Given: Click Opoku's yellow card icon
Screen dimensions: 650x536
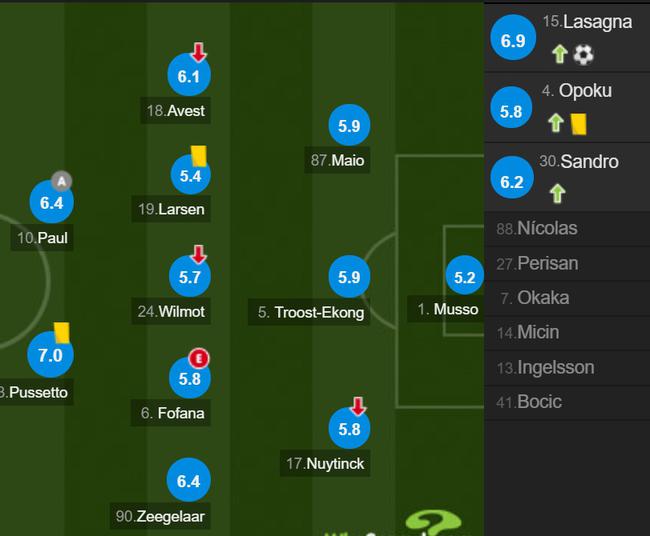Looking at the screenshot, I should click(578, 124).
